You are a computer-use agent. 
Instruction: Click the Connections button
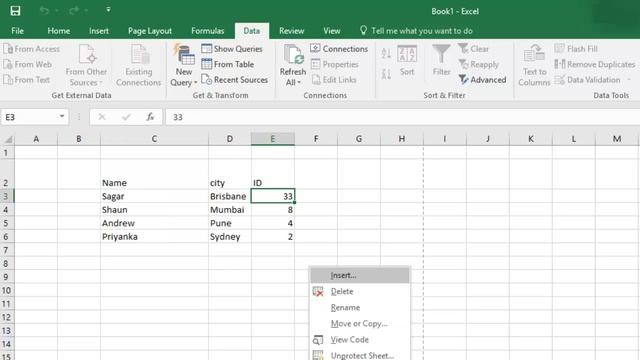point(339,49)
